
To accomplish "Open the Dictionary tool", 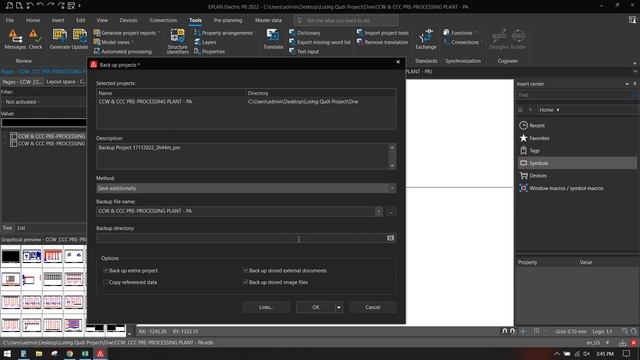I will (304, 33).
